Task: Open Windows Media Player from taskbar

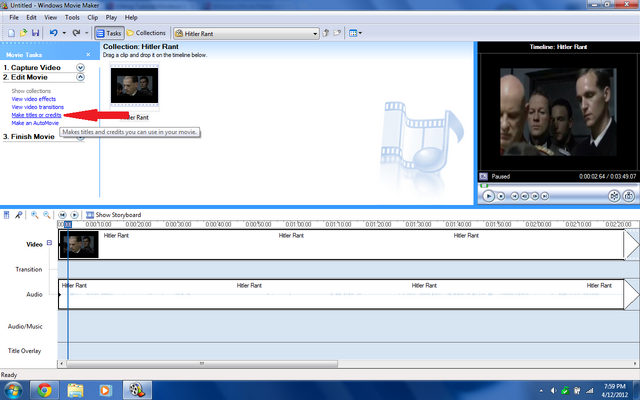Action: coord(105,390)
